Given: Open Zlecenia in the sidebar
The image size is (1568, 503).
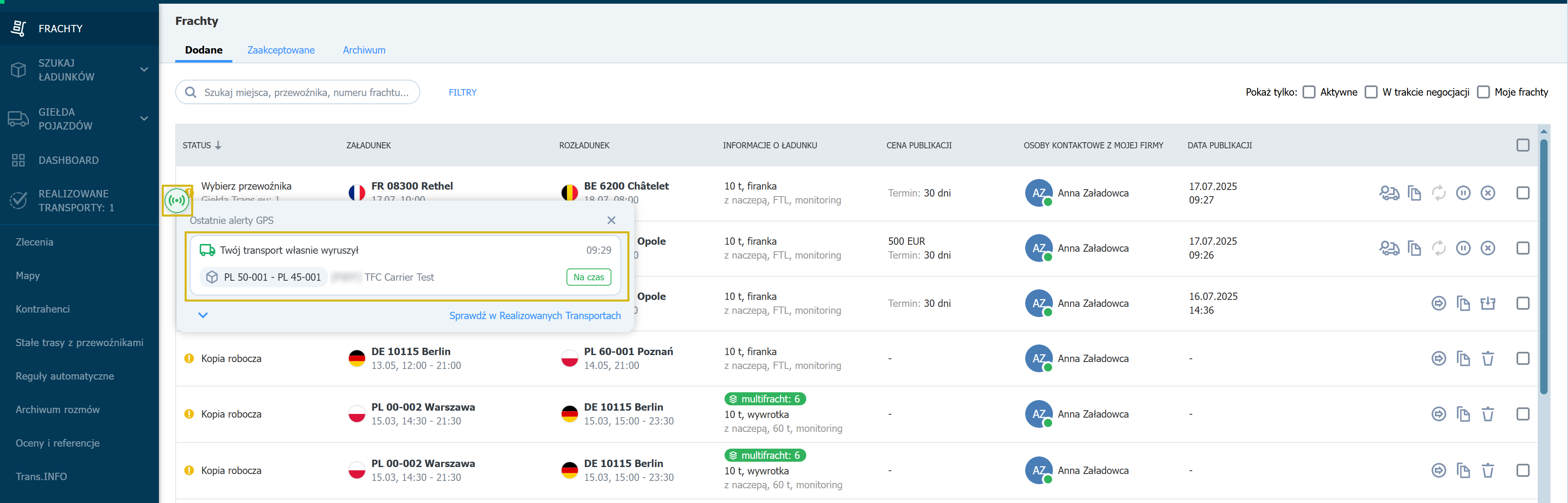Looking at the screenshot, I should [35, 242].
